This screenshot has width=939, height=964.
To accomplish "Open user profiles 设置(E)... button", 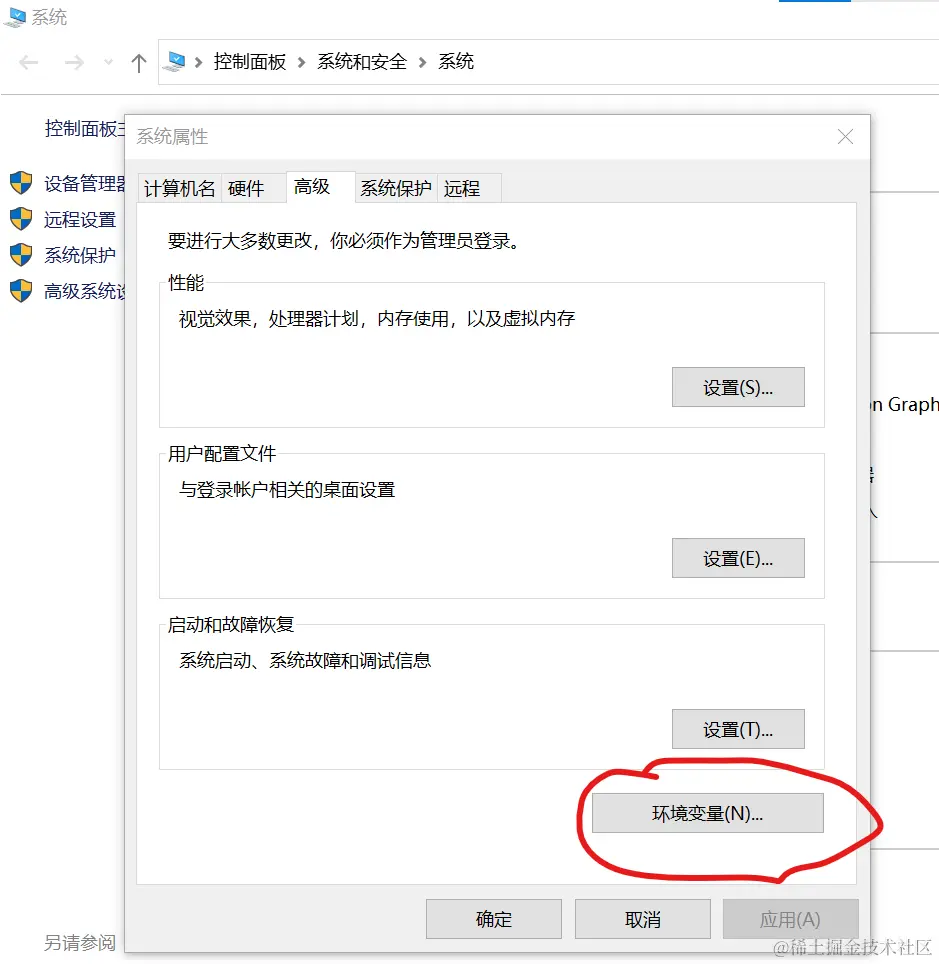I will tap(738, 558).
